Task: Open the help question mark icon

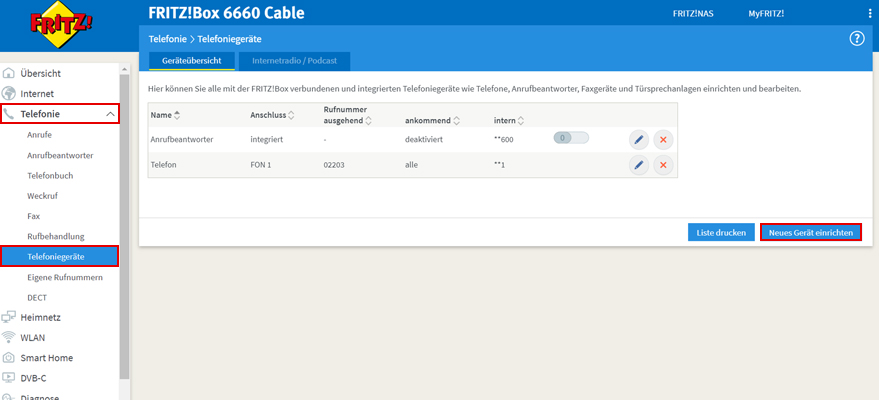Action: click(856, 38)
